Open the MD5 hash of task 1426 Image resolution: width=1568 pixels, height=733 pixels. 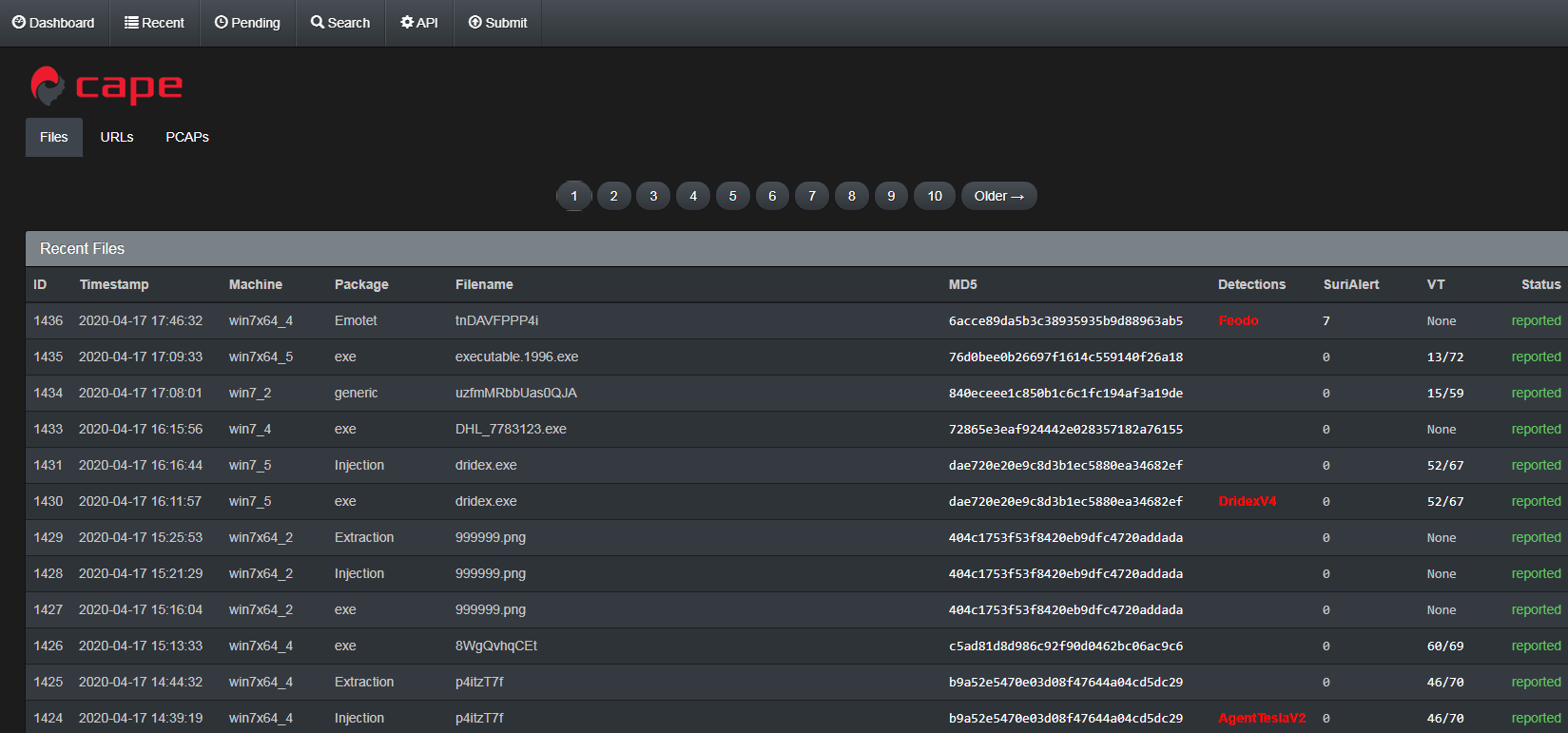tap(1065, 646)
